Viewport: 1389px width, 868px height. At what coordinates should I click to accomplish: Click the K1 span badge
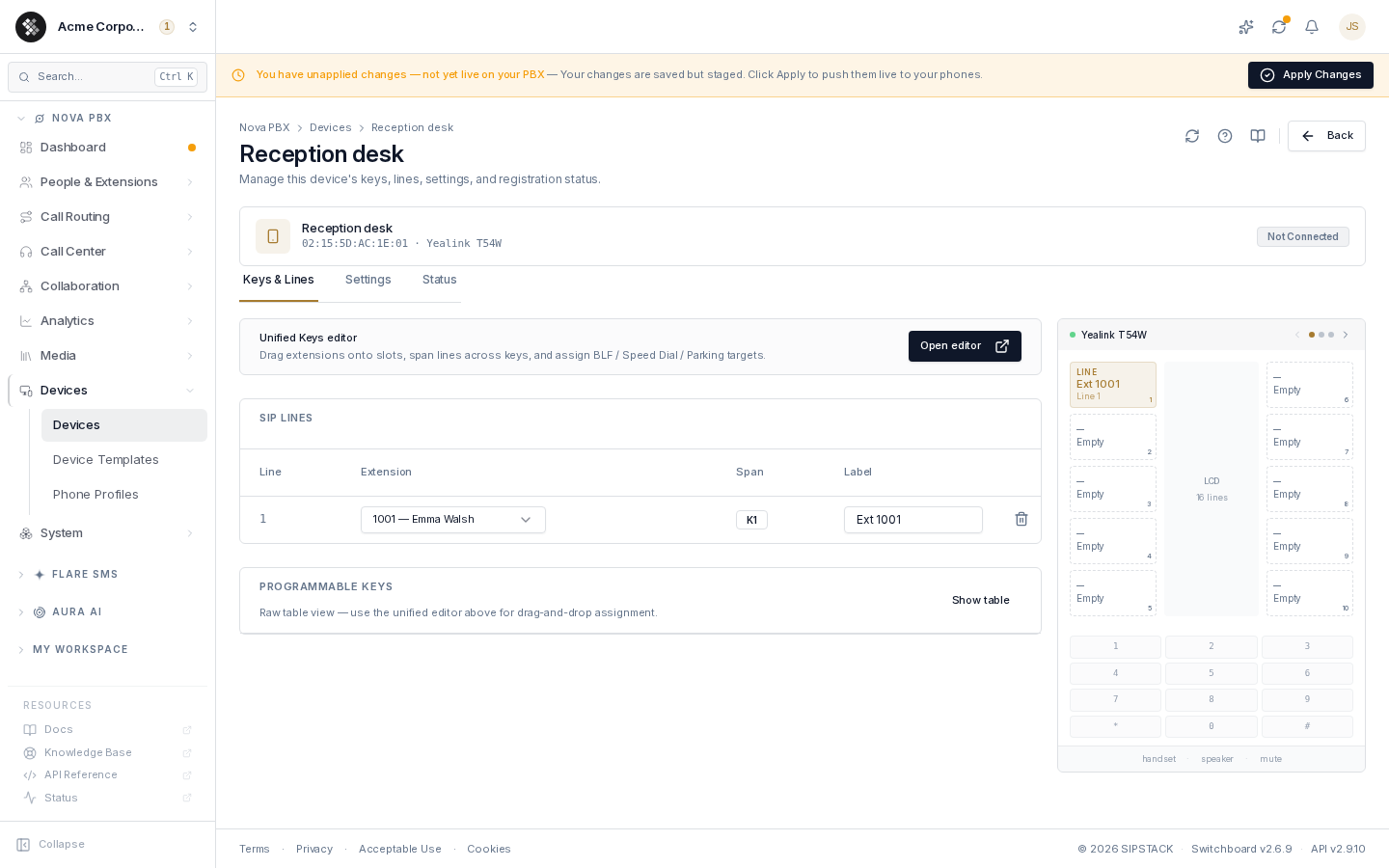point(751,520)
